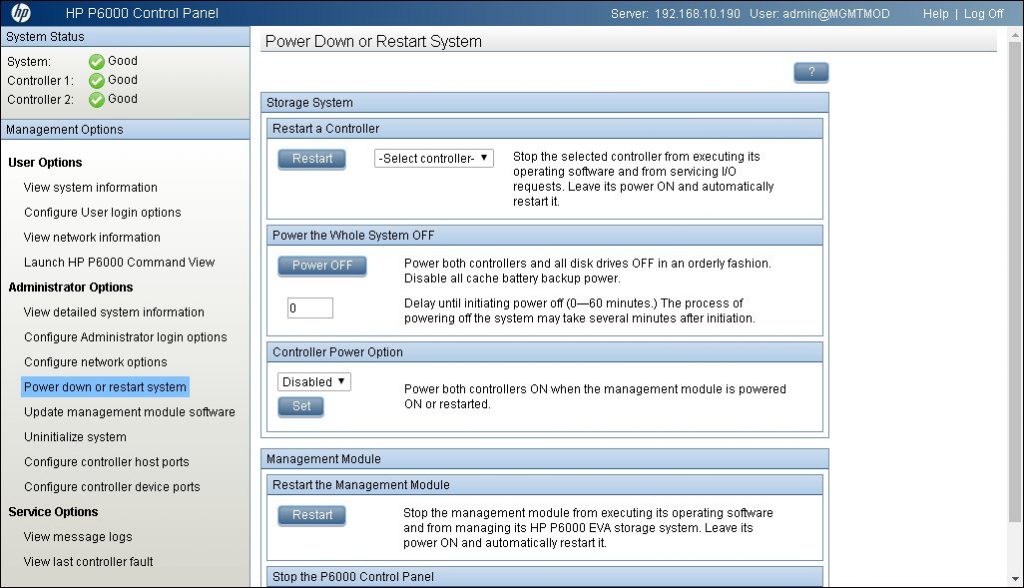Click the Server 192.168.10.190 text
The height and width of the screenshot is (588, 1024).
[675, 13]
